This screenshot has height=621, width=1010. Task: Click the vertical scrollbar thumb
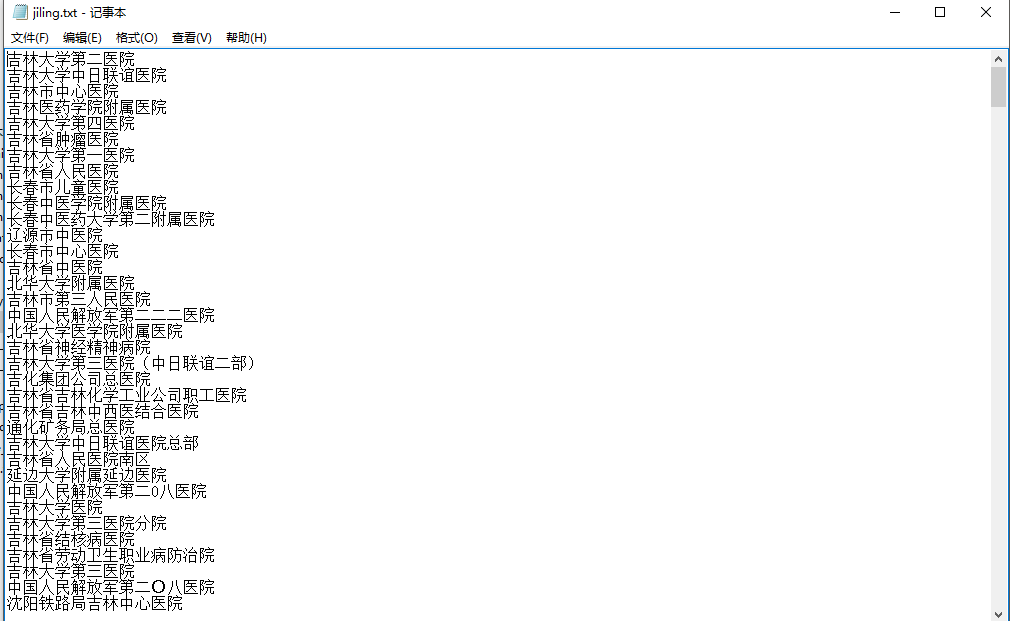click(998, 87)
